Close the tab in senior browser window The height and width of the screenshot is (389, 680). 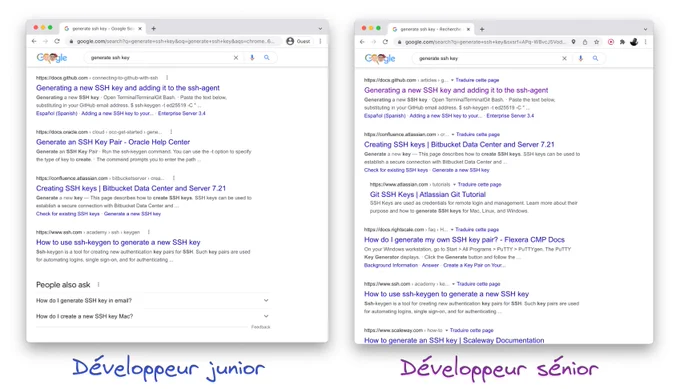(x=468, y=29)
